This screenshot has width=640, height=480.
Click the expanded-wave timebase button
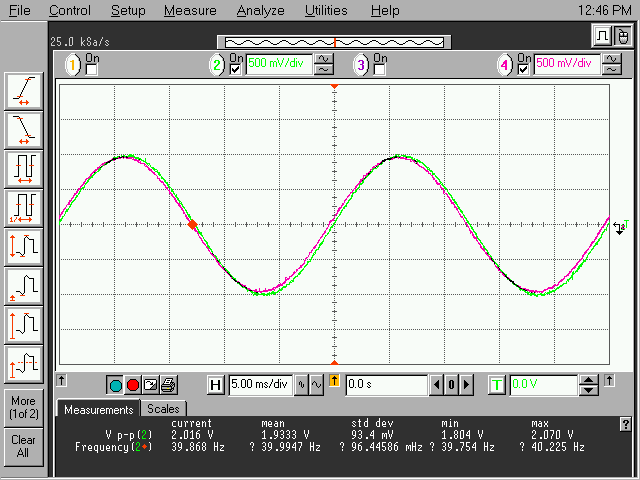click(x=316, y=385)
